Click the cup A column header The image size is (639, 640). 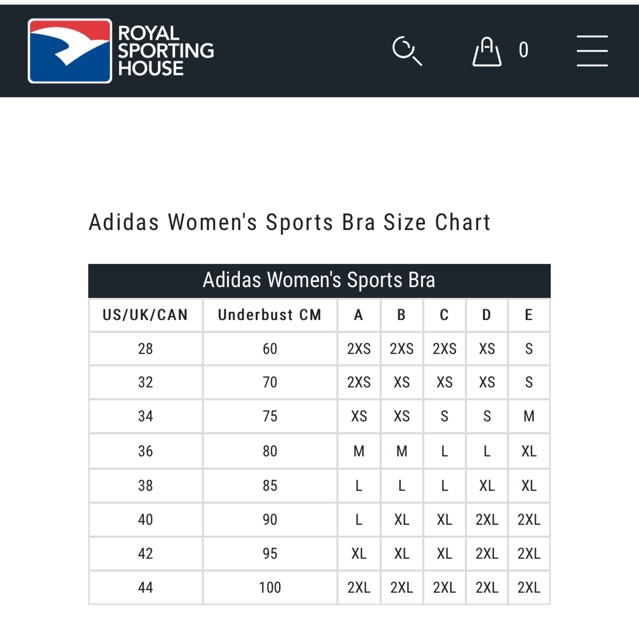(x=359, y=315)
